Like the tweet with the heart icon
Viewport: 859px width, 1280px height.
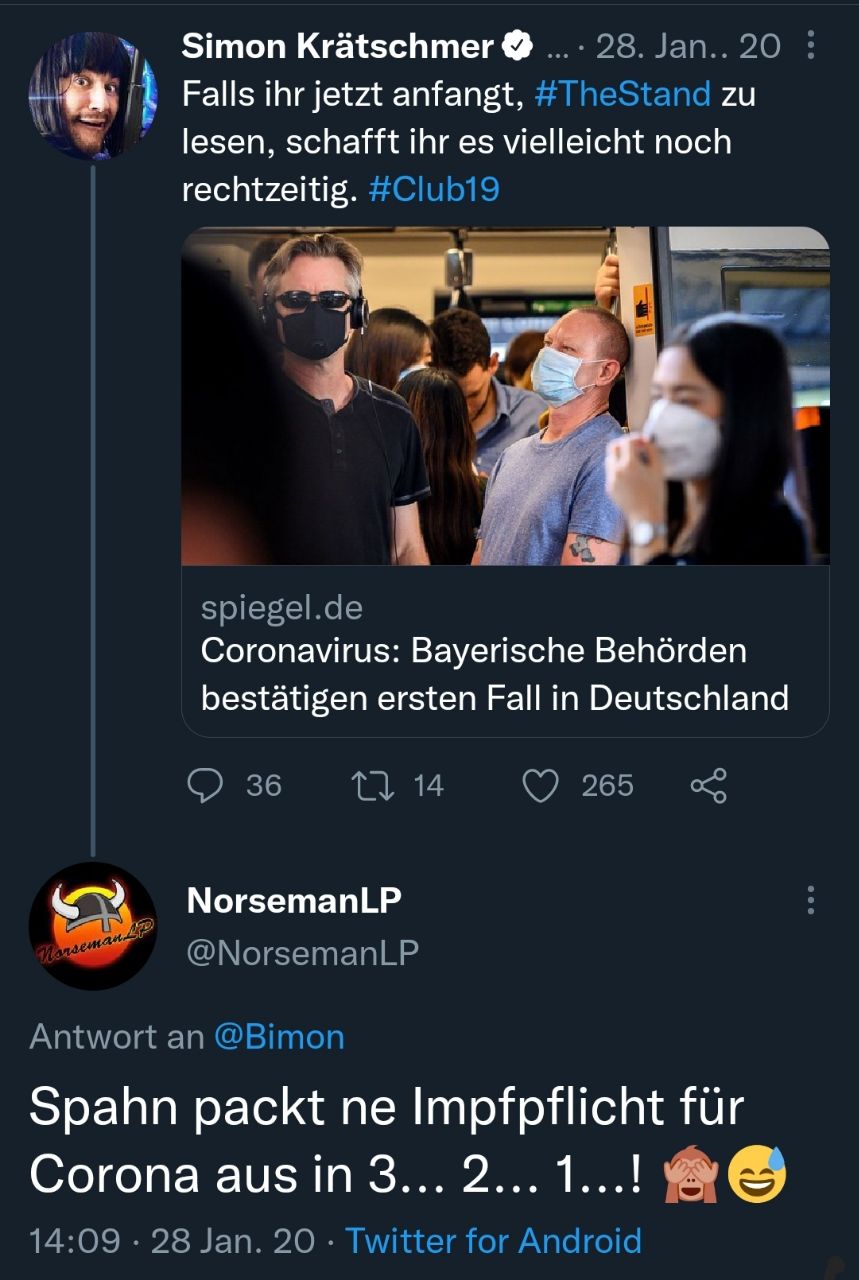point(541,785)
